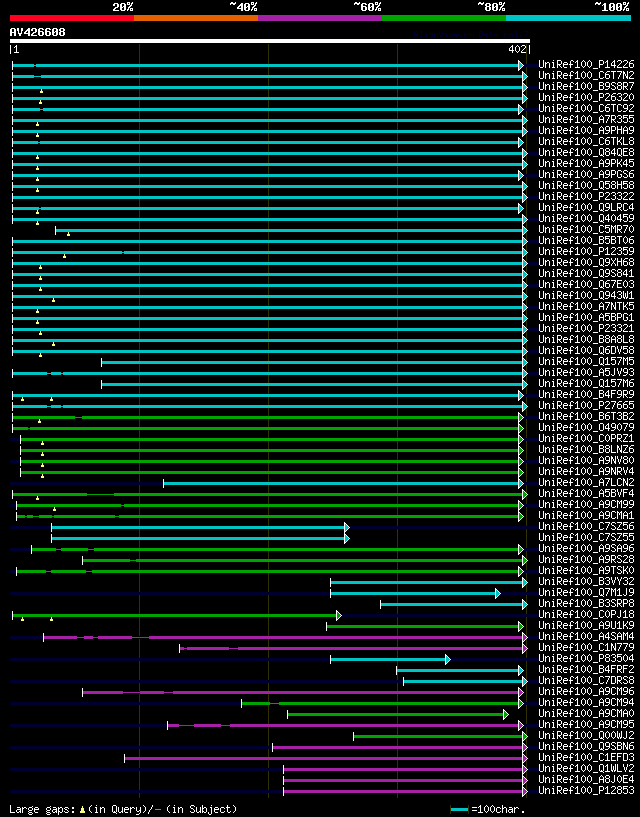The image size is (640, 817).
Task: Select the UniRef100_C7DRS8 label
Action: pos(586,680)
